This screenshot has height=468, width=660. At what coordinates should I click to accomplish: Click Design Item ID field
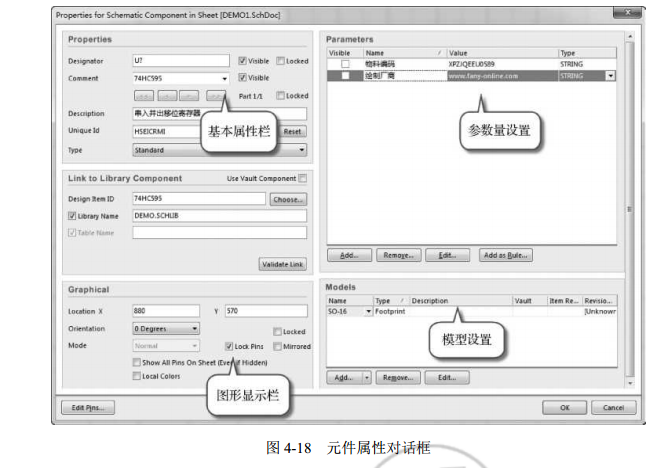199,199
